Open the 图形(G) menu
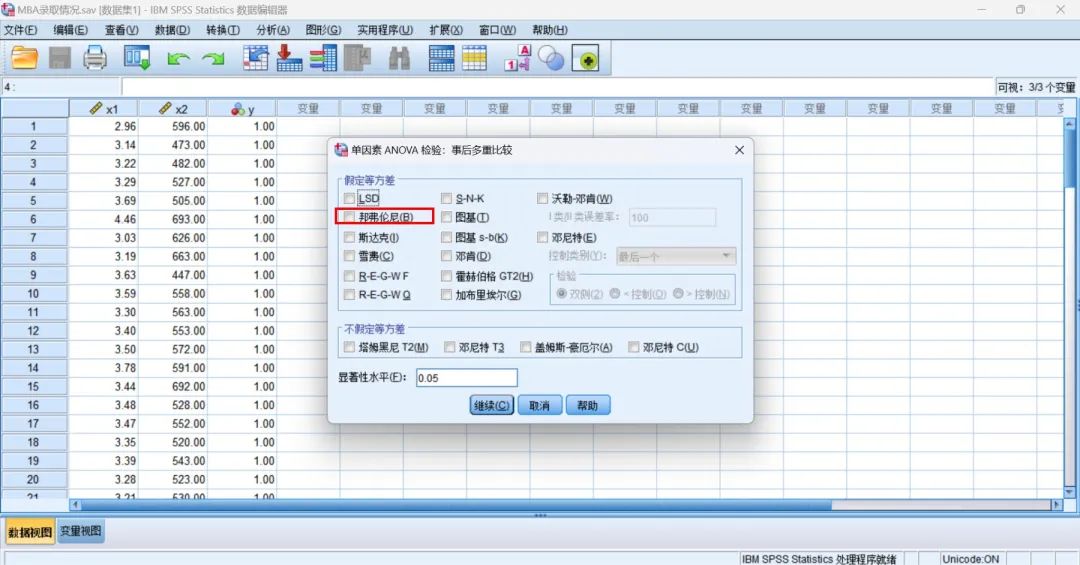The image size is (1080, 565). point(323,30)
